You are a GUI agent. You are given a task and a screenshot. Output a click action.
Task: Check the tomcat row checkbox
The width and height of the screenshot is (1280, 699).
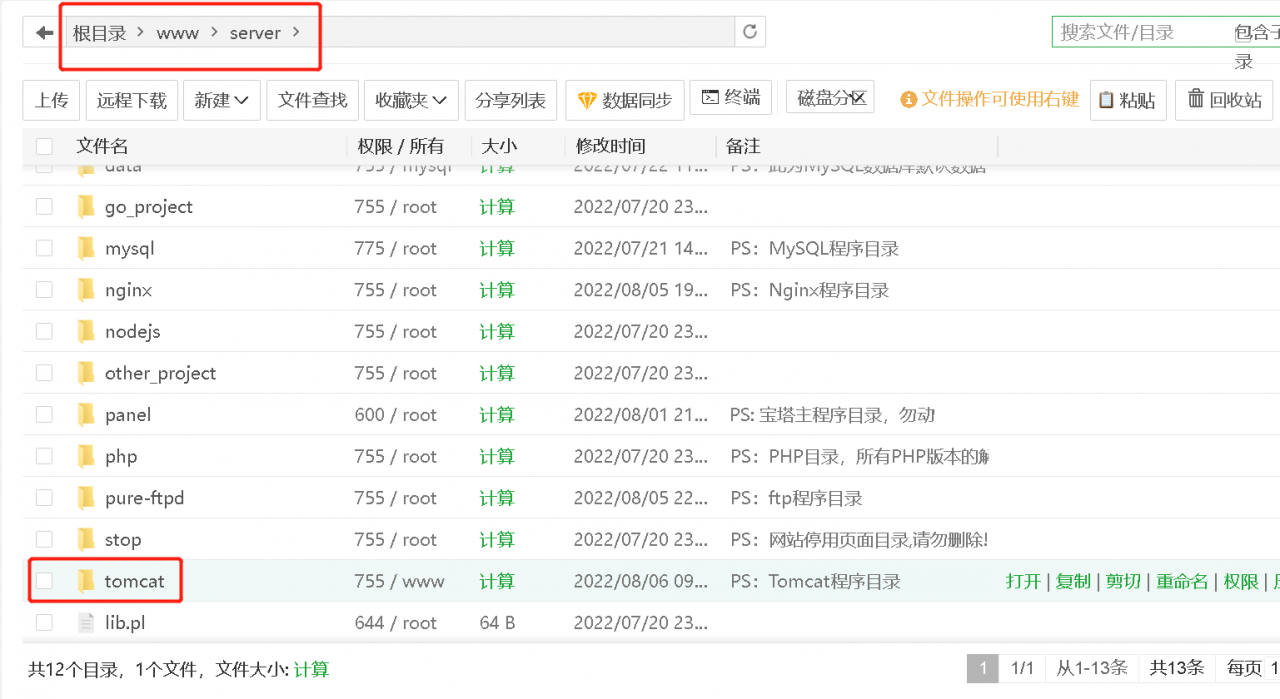click(44, 580)
